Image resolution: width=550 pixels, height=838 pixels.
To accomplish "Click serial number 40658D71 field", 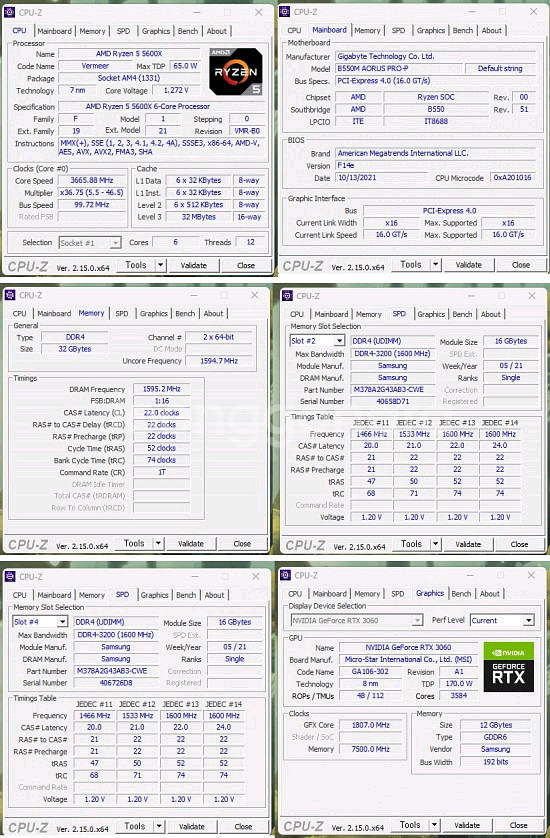I will coord(392,401).
